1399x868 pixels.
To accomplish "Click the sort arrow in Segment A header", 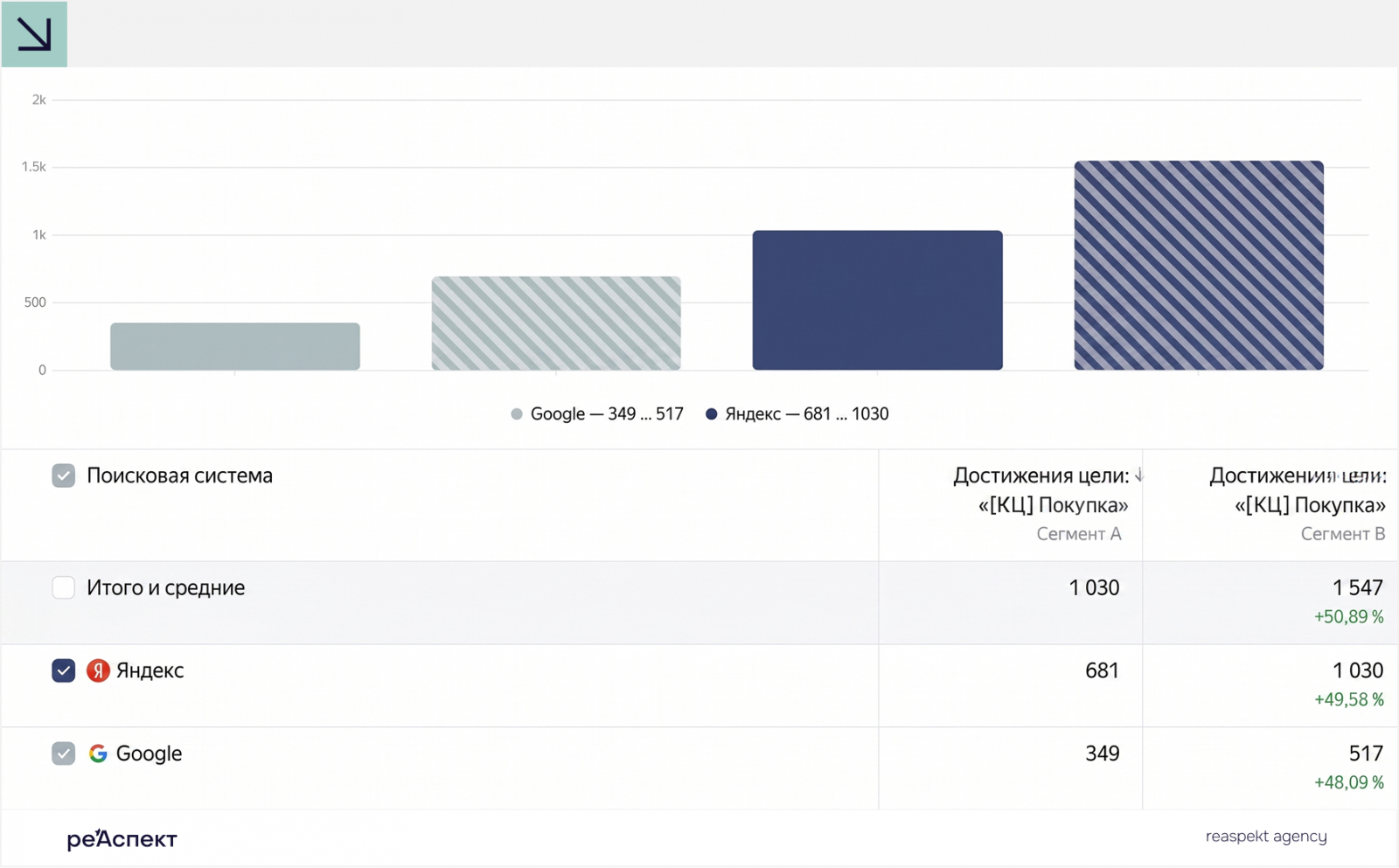I will pyautogui.click(x=1138, y=476).
